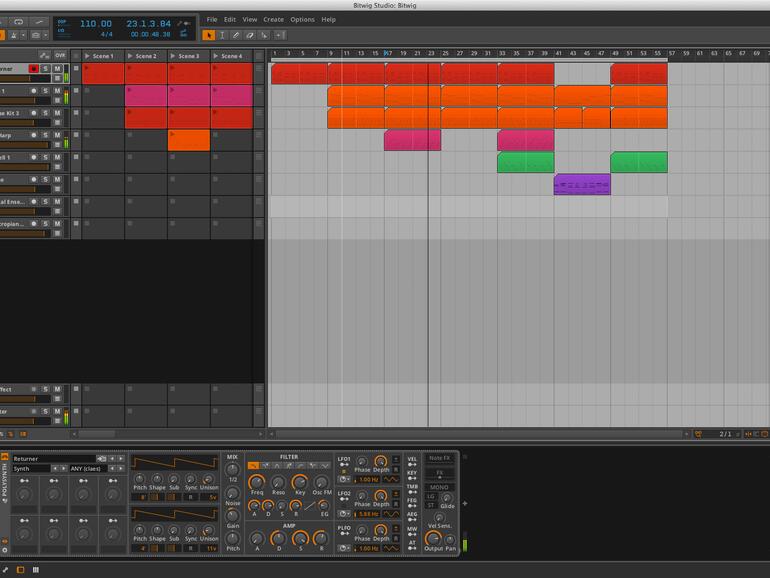Mute the Kit 3 track

(x=57, y=113)
